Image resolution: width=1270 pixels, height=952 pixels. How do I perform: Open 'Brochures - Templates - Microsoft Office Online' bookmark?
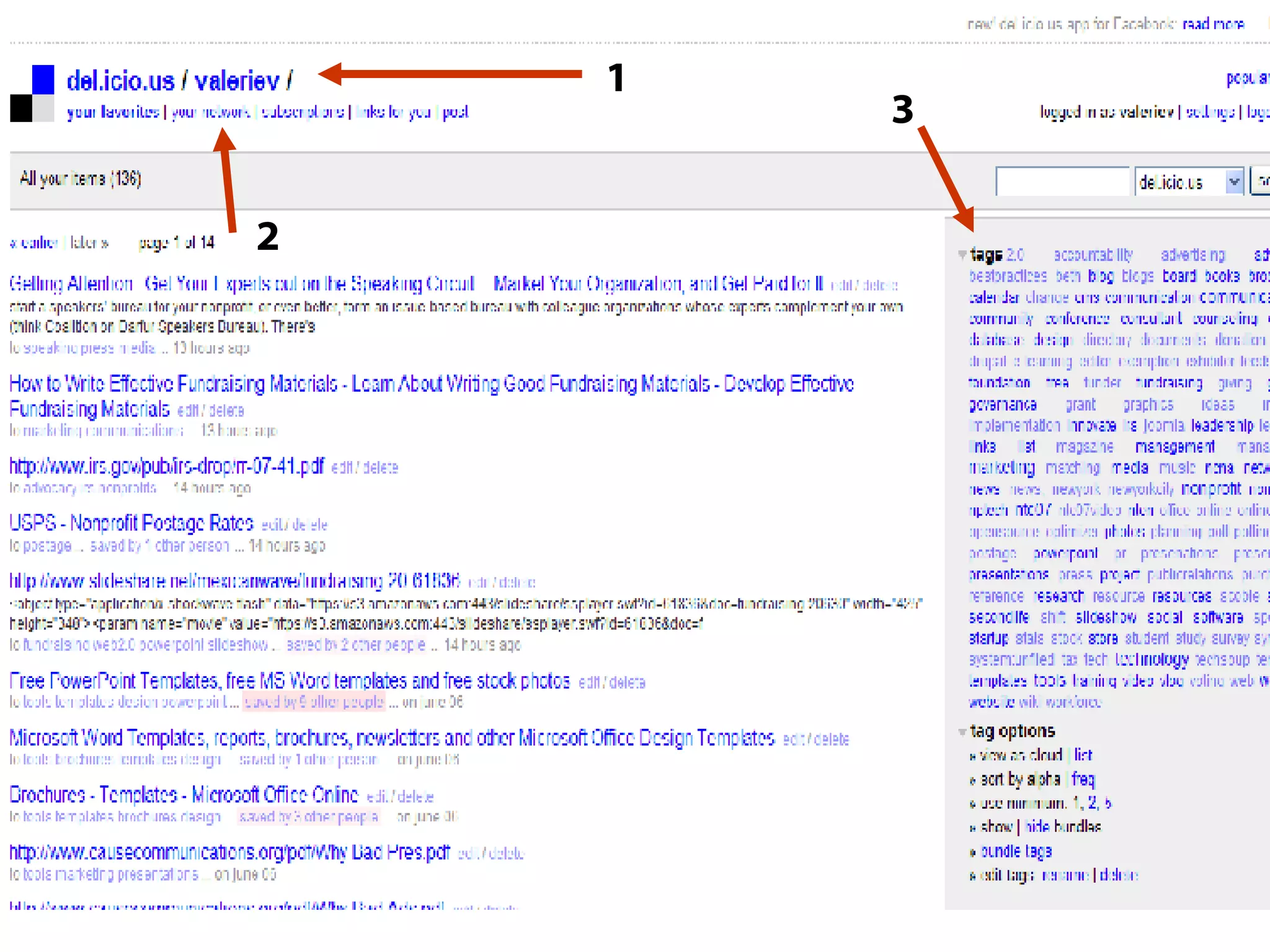[184, 795]
